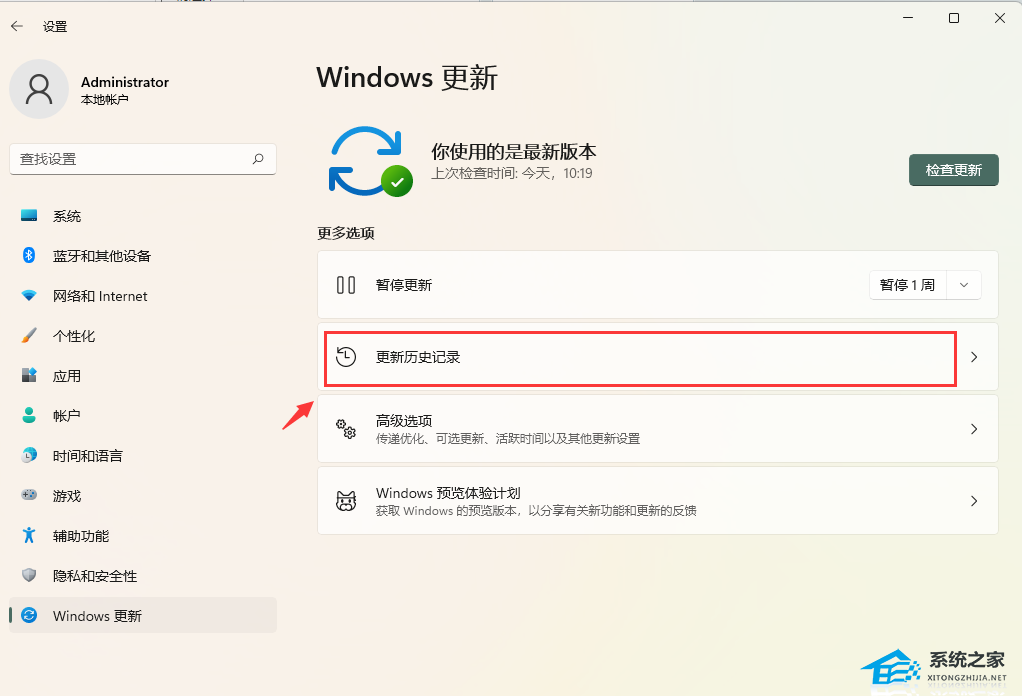Click the search magnifier icon
Image resolution: width=1022 pixels, height=696 pixels.
click(258, 158)
